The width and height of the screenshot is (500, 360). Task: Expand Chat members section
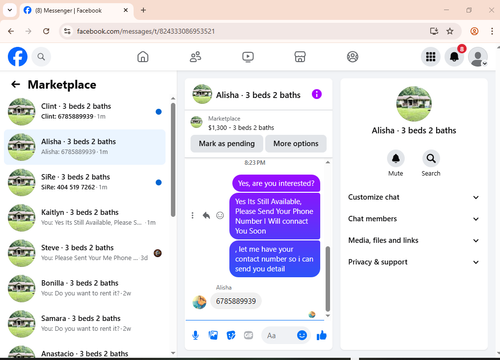[414, 219]
